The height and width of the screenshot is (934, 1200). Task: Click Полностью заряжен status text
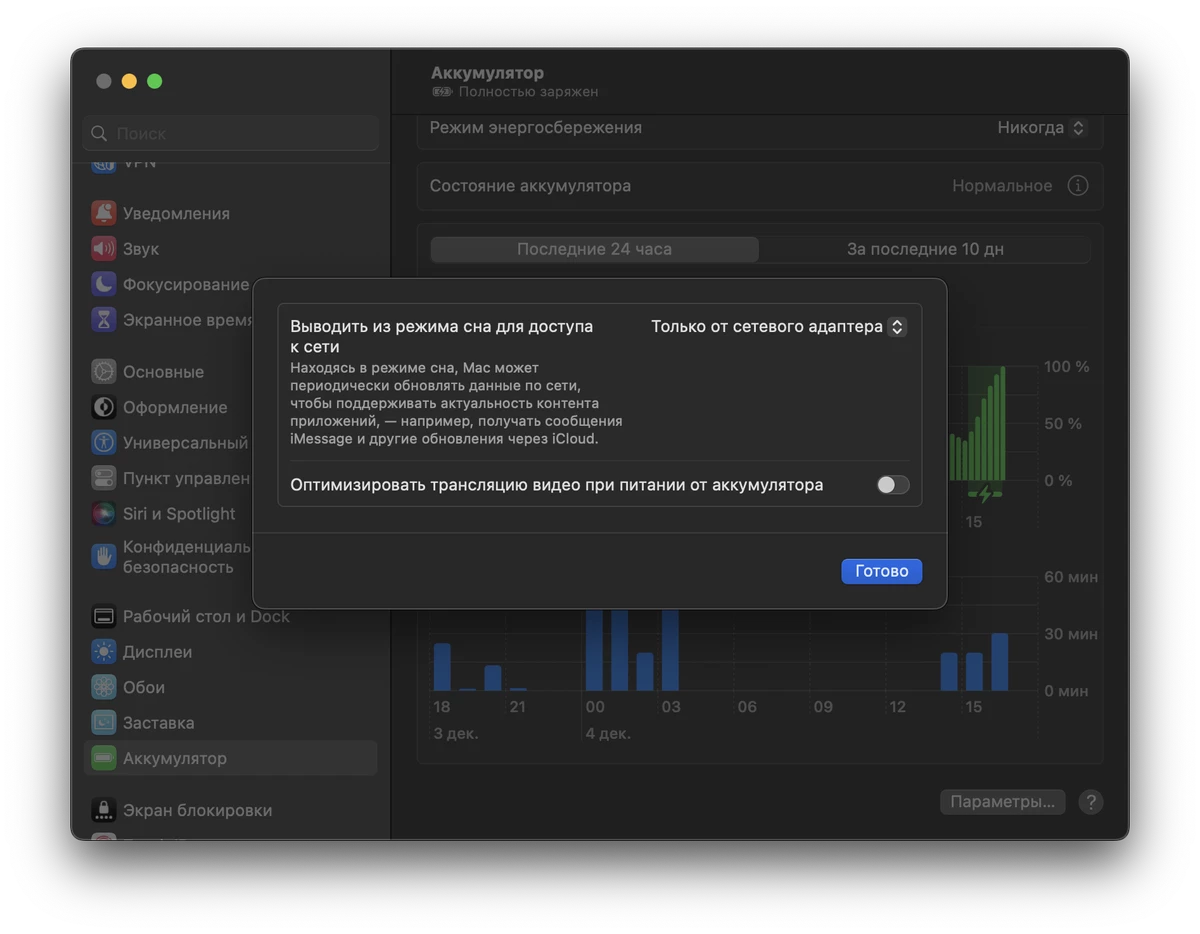pyautogui.click(x=528, y=92)
